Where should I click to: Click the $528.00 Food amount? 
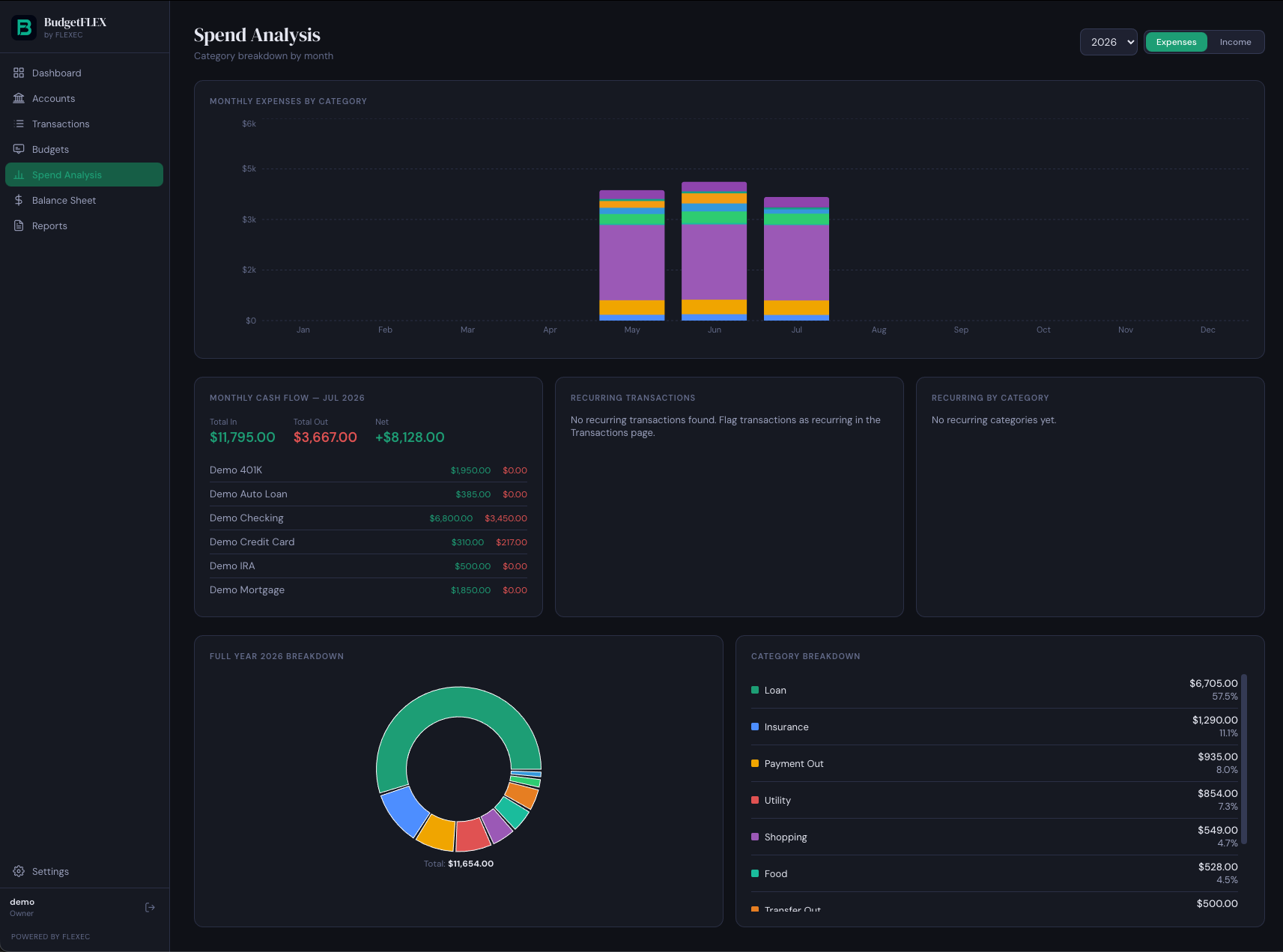click(1218, 867)
